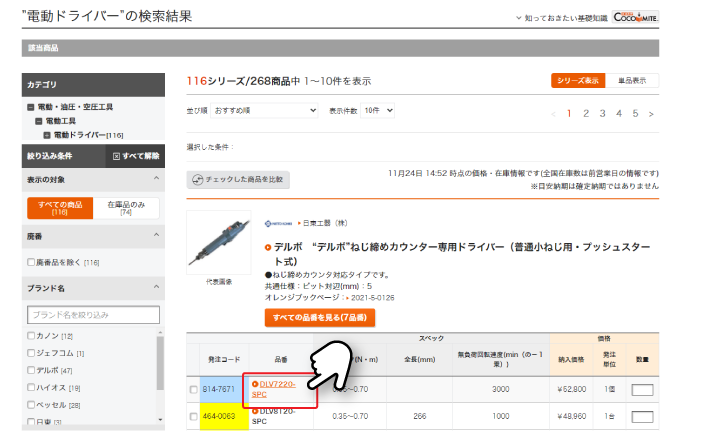Click the previous page arrow
This screenshot has height=431, width=701.
[x=553, y=114]
